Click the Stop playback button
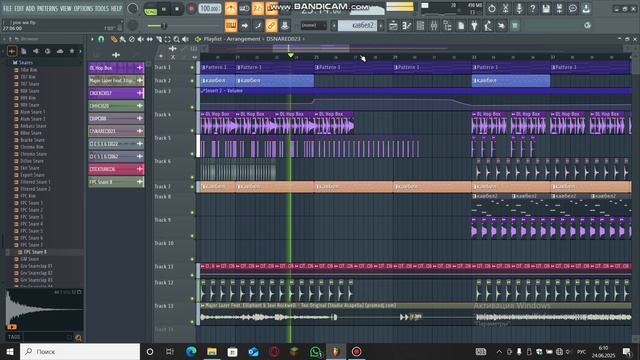 point(177,9)
